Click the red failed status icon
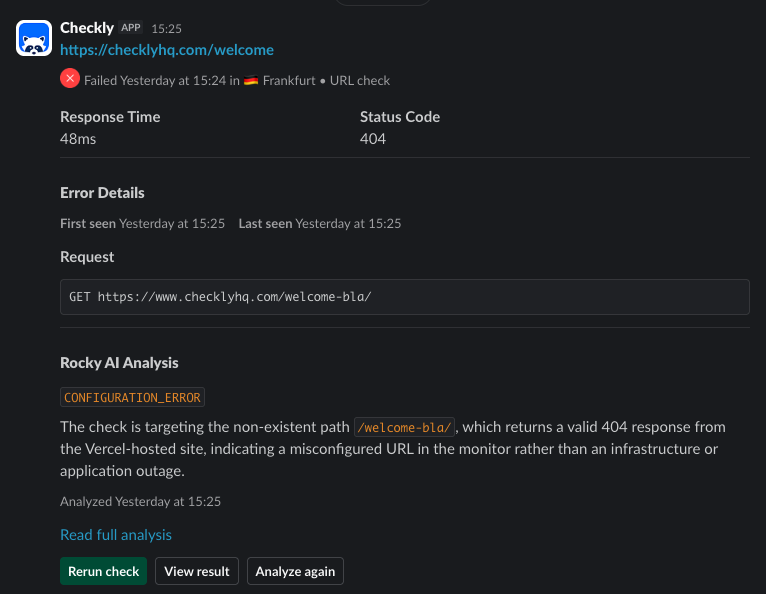Viewport: 766px width, 594px height. pyautogui.click(x=70, y=78)
